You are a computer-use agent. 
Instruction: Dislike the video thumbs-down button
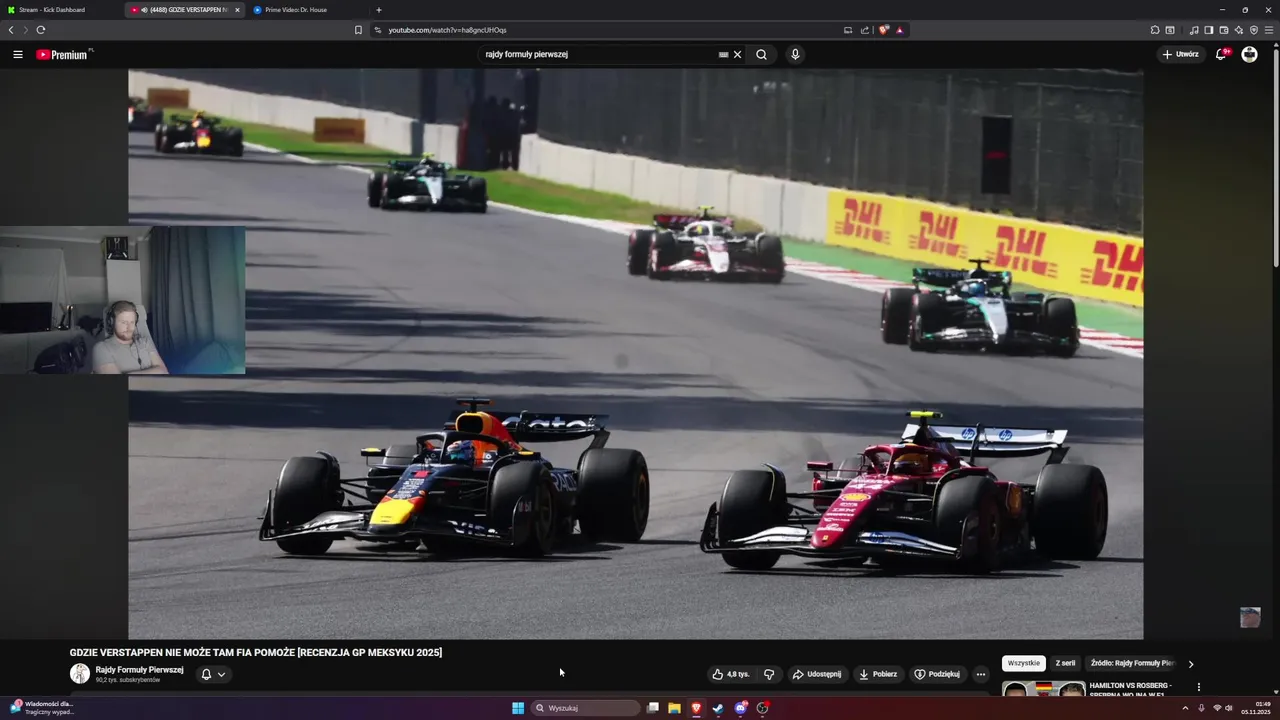pyautogui.click(x=769, y=674)
